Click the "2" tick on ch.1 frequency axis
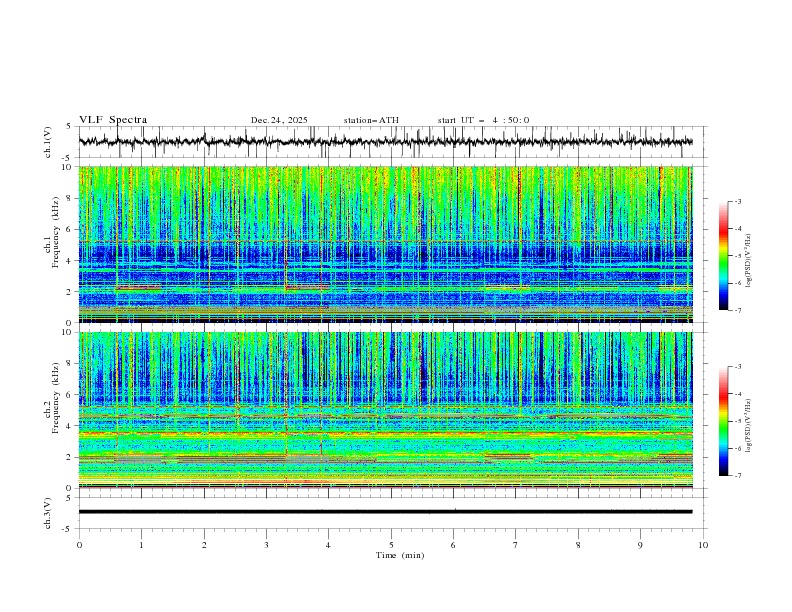Viewport: 792px width, 612px height. coord(71,292)
